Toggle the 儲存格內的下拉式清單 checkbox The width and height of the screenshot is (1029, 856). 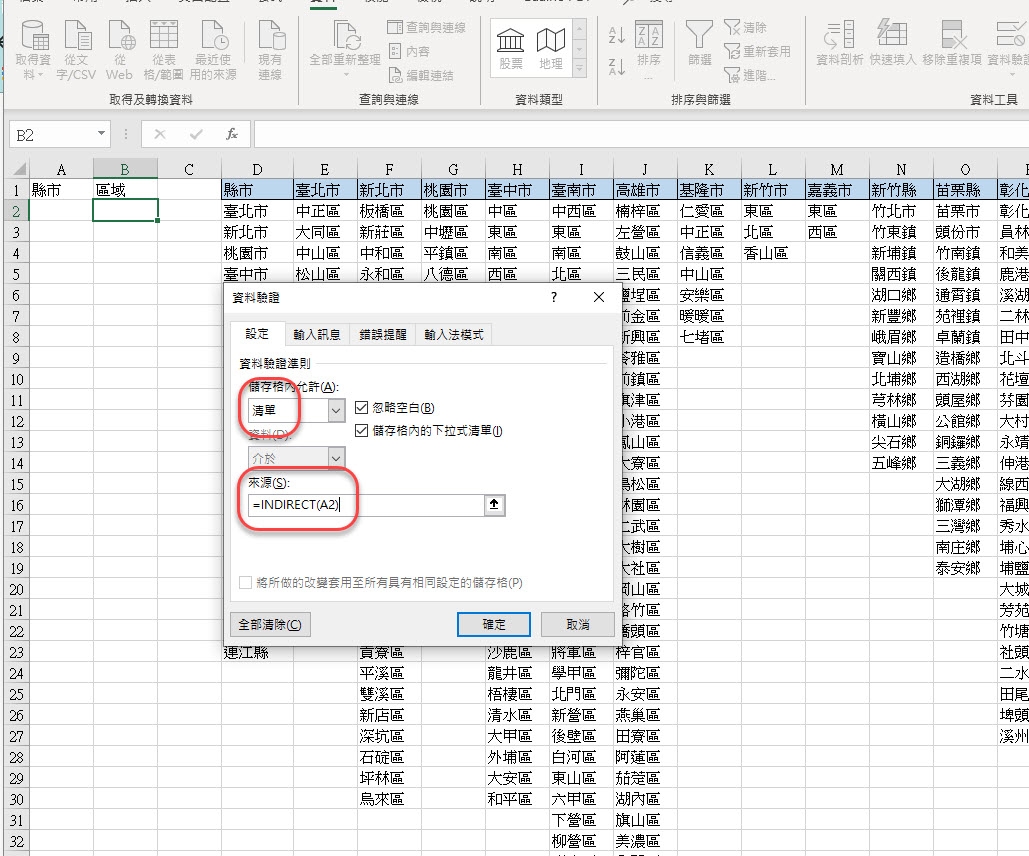[x=362, y=430]
